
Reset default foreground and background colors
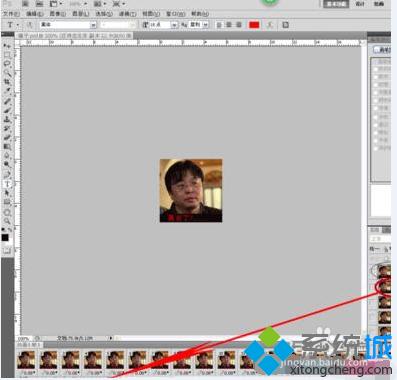(x=3, y=229)
